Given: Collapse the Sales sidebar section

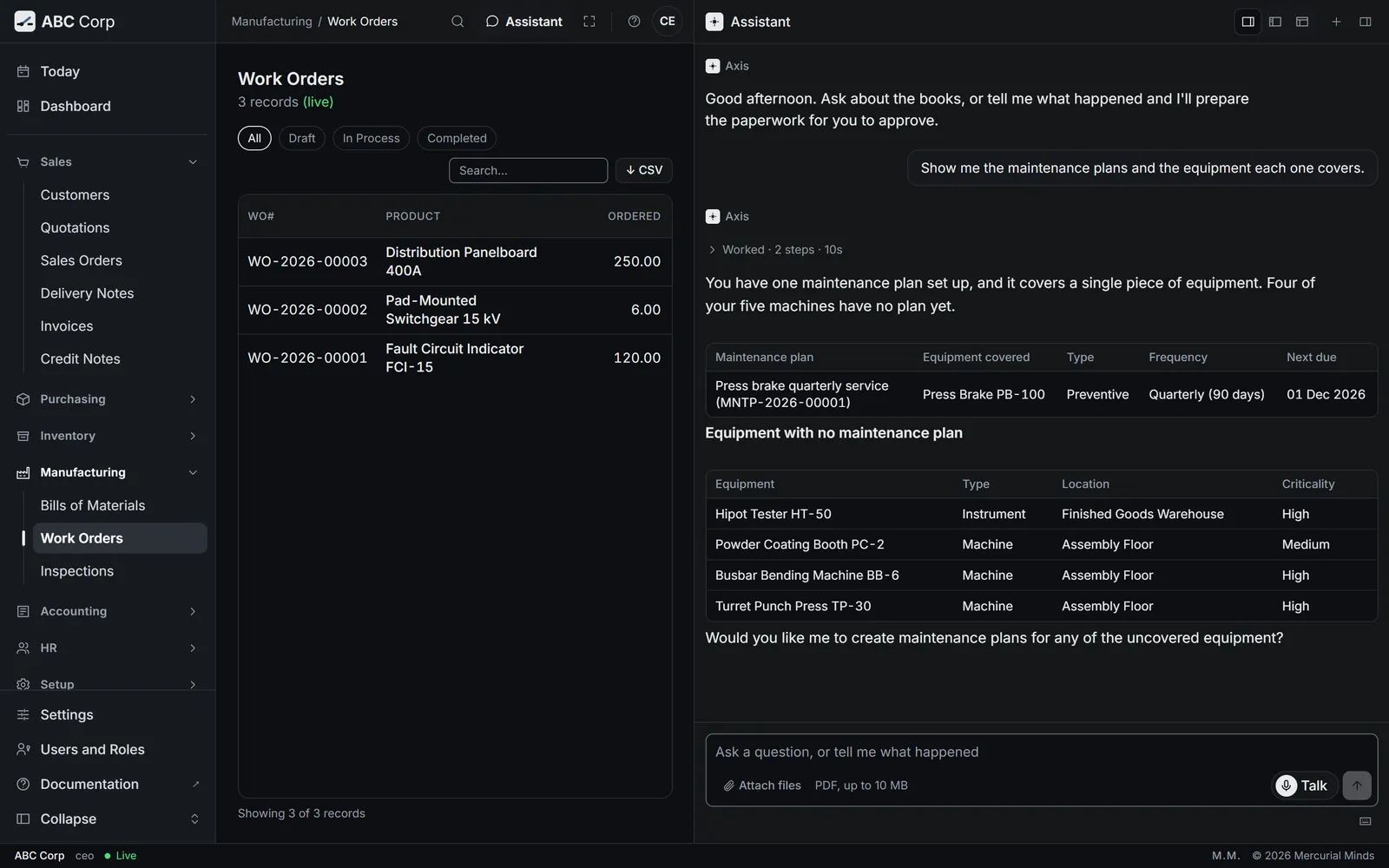Looking at the screenshot, I should [x=108, y=162].
